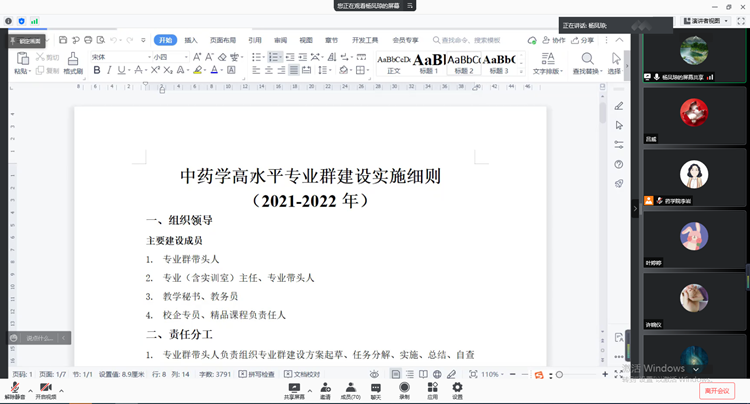Screen dimensions: 750x404
Task: Switch to page layout view in status bar
Action: tap(396, 374)
